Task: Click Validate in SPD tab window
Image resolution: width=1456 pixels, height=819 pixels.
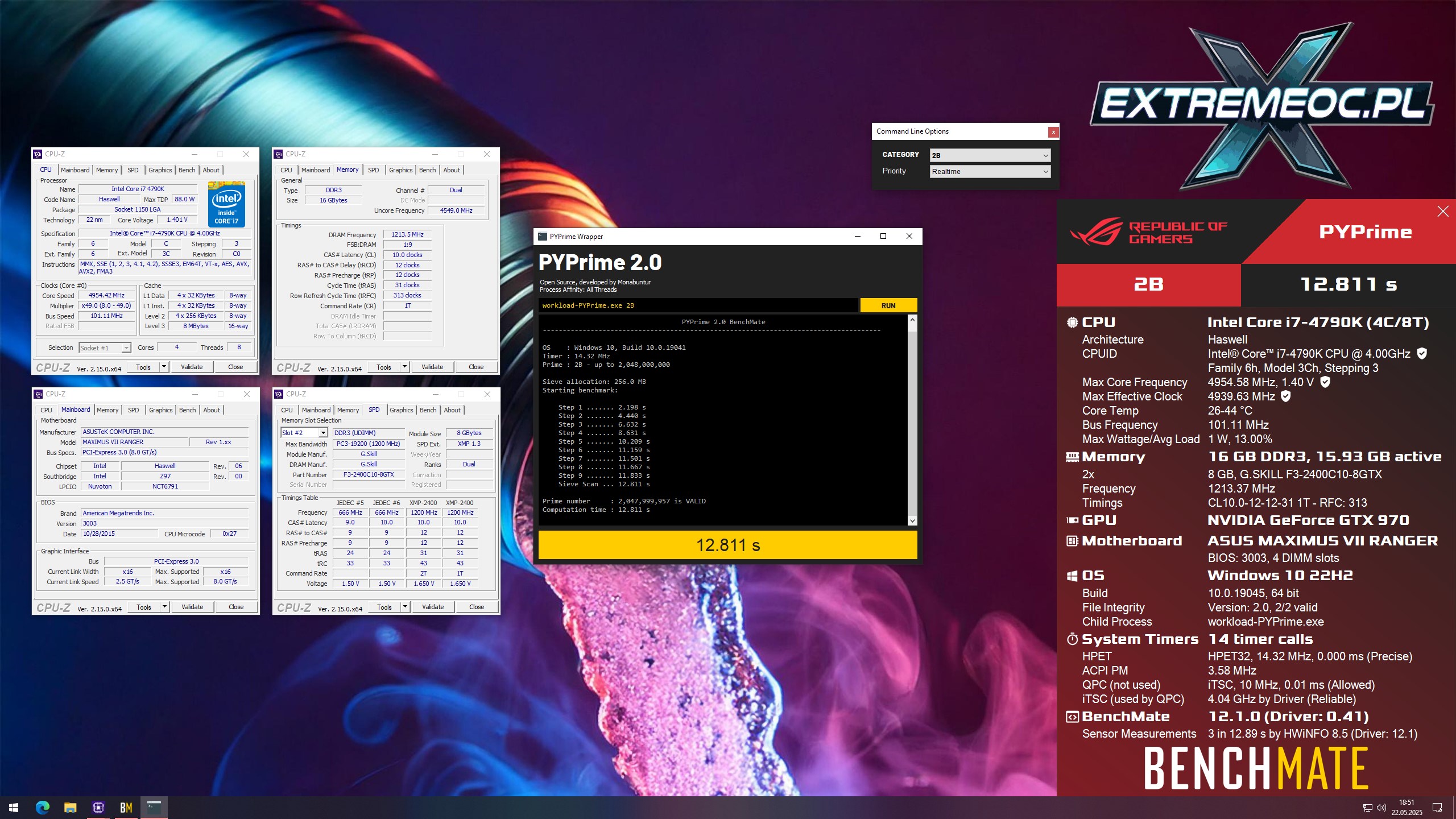Action: point(433,607)
